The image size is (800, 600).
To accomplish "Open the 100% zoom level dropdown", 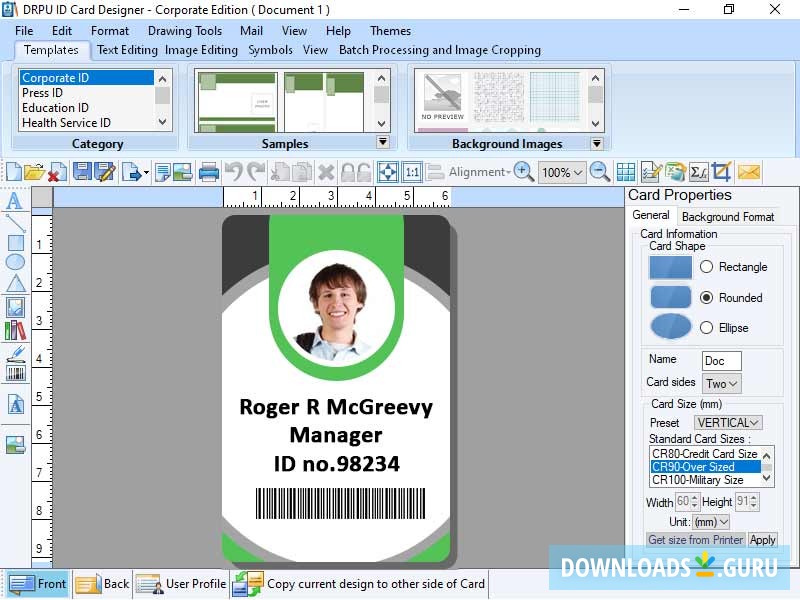I will click(561, 172).
